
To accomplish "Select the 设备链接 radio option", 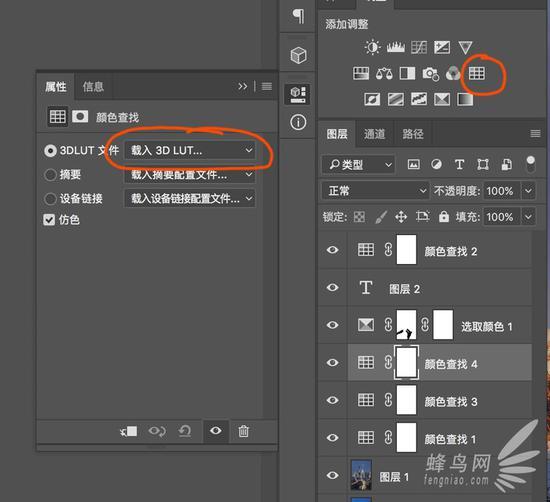I will pos(50,199).
